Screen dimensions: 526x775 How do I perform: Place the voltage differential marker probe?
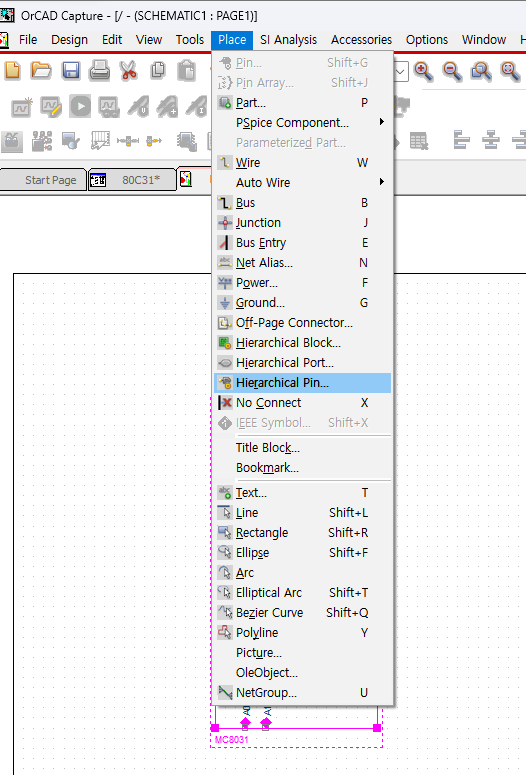point(168,107)
